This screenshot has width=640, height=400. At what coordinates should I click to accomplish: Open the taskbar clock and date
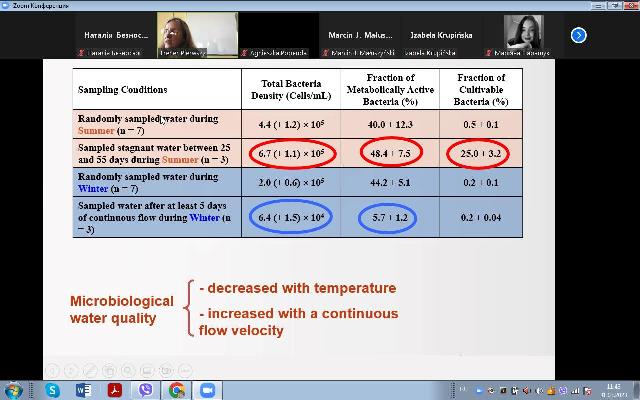(x=614, y=390)
